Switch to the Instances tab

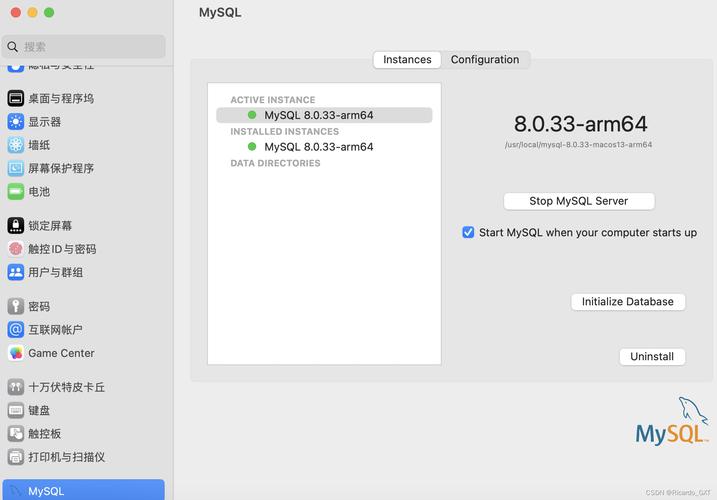tap(407, 59)
